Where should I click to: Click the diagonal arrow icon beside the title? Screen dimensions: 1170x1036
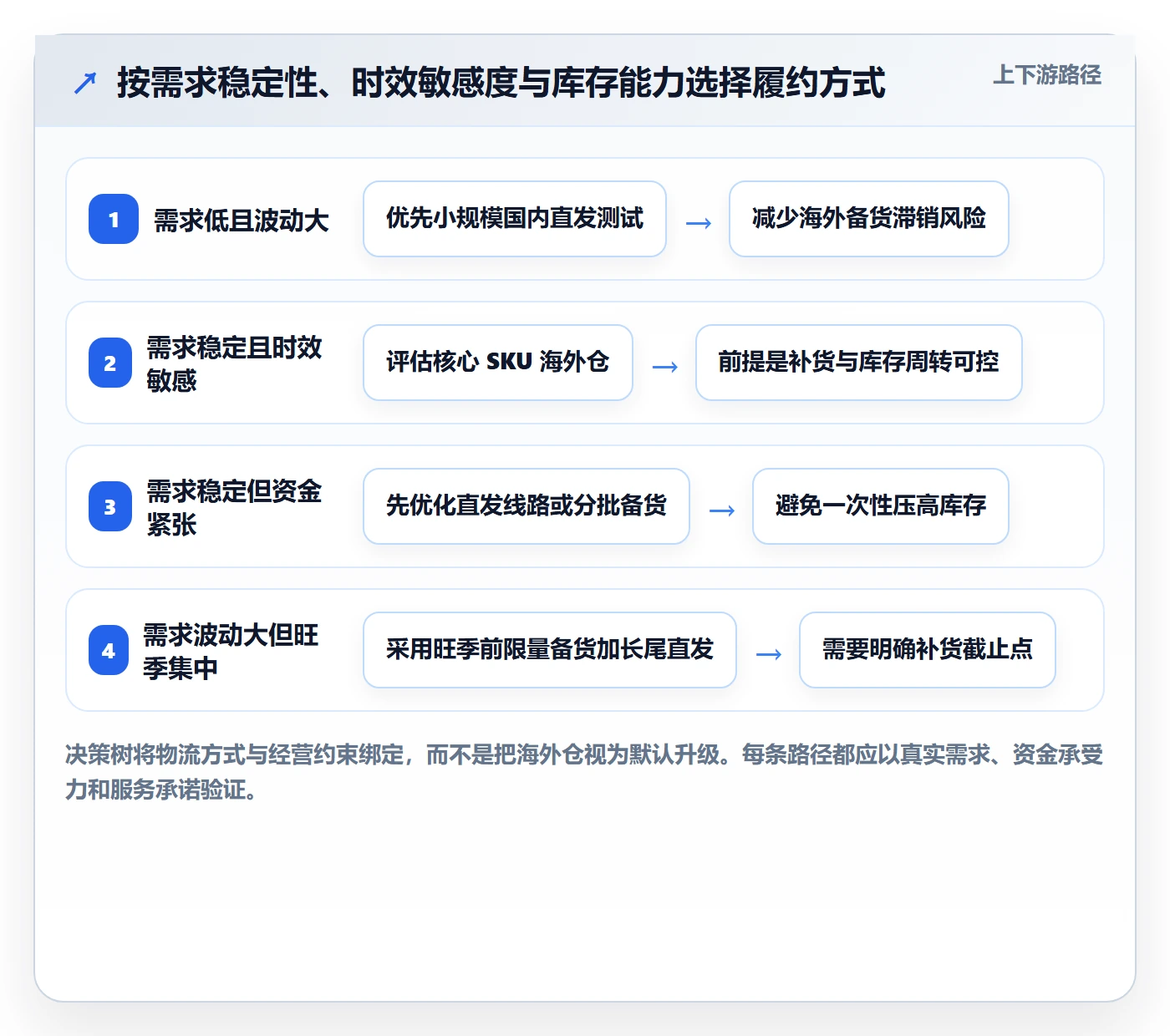click(x=85, y=83)
